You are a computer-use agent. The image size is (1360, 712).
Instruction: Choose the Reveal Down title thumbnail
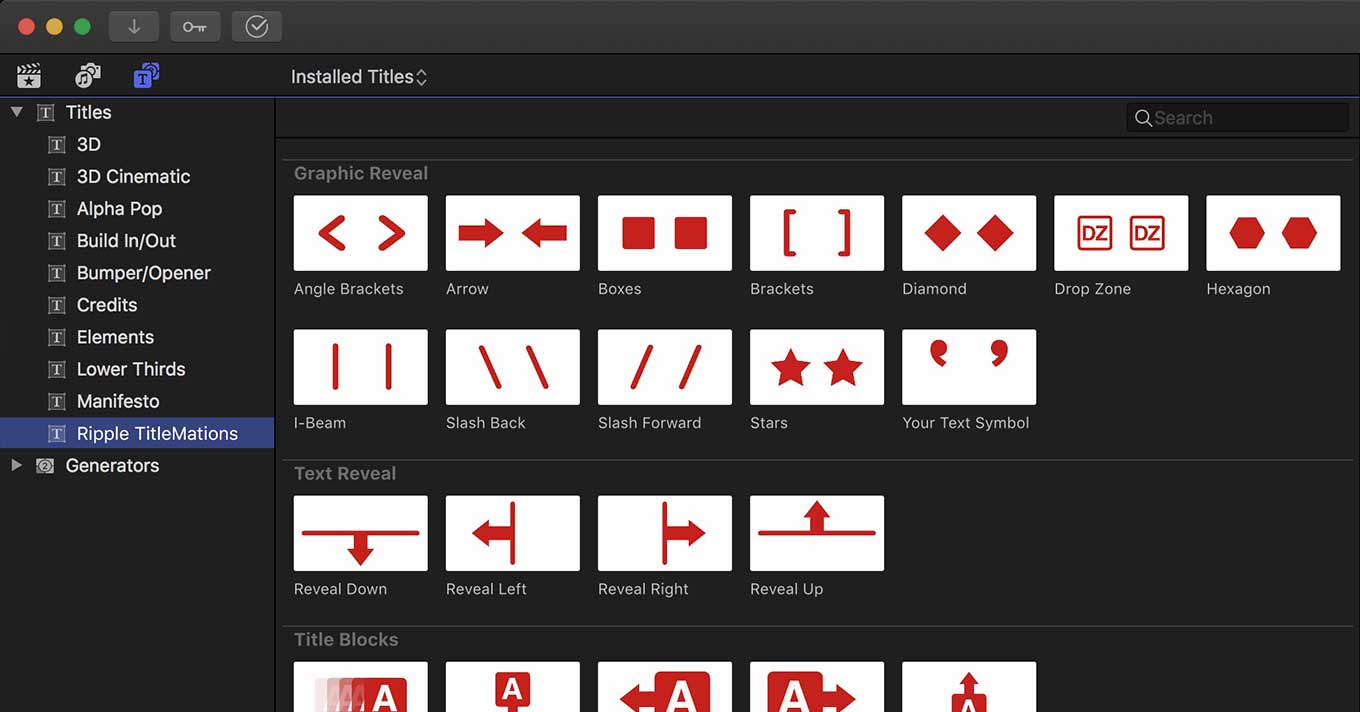[x=361, y=533]
